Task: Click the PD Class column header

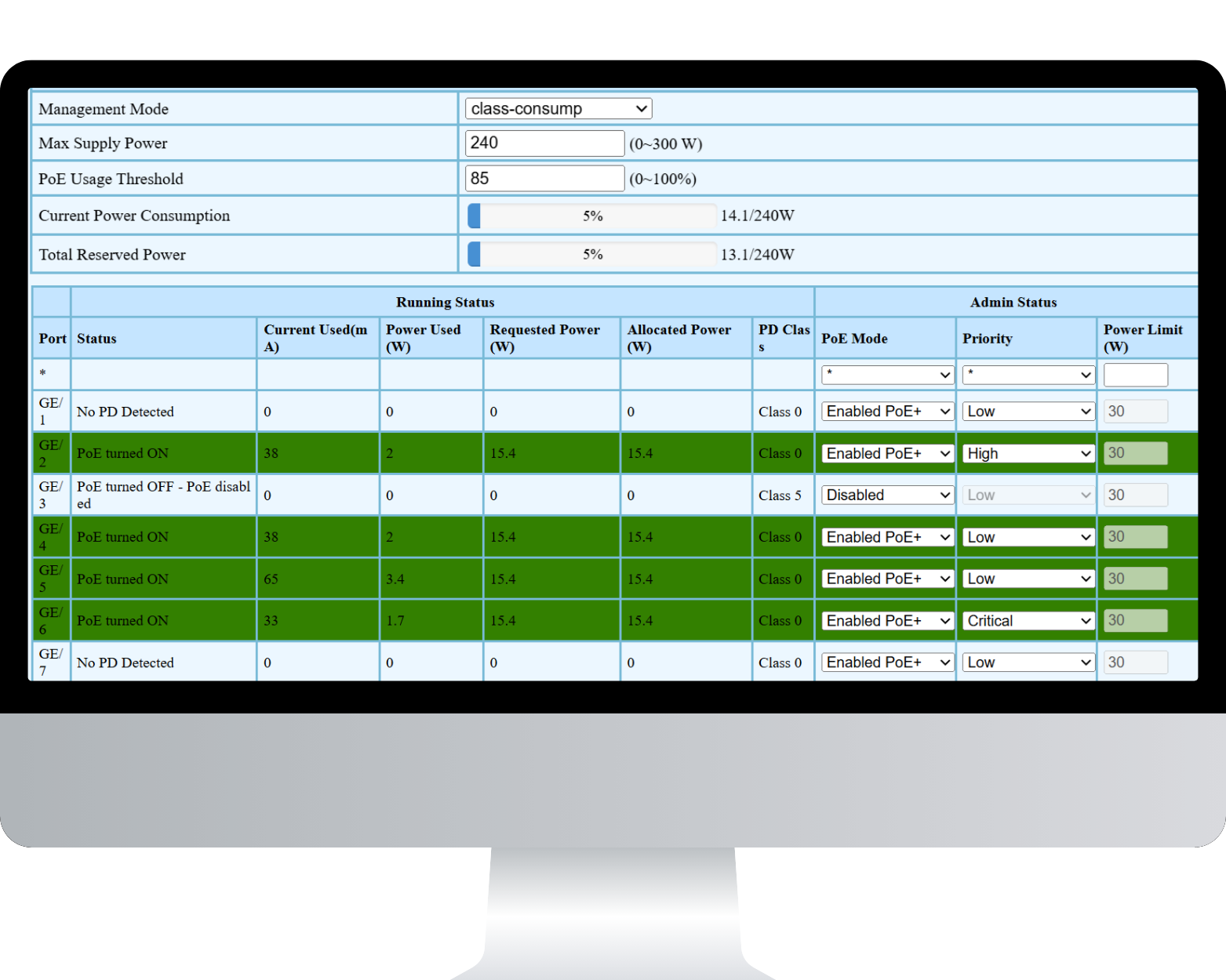Action: point(783,338)
